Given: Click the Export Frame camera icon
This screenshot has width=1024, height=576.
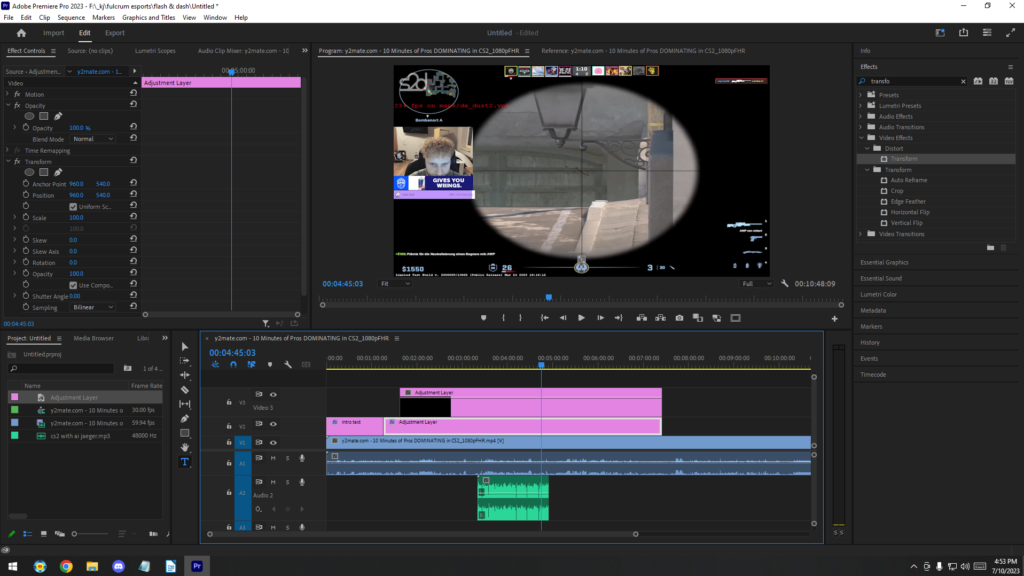Looking at the screenshot, I should [679, 318].
